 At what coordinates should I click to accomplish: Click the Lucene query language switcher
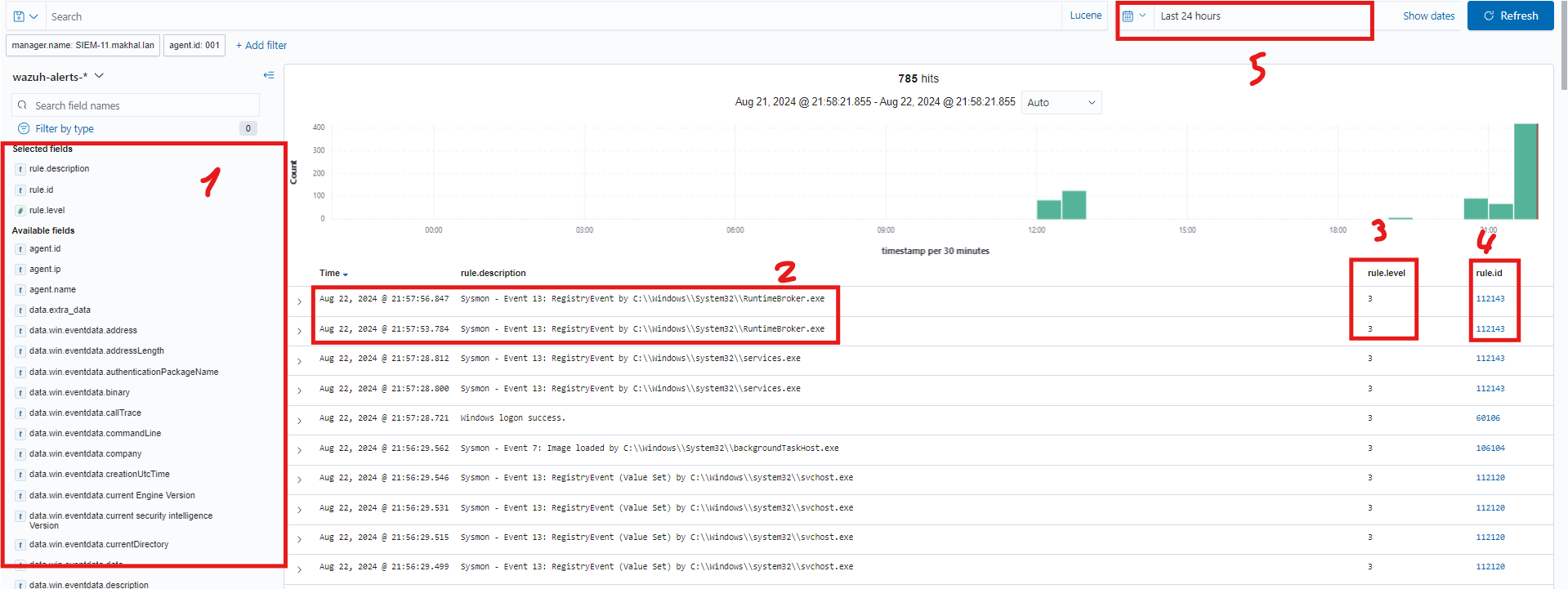click(x=1085, y=16)
